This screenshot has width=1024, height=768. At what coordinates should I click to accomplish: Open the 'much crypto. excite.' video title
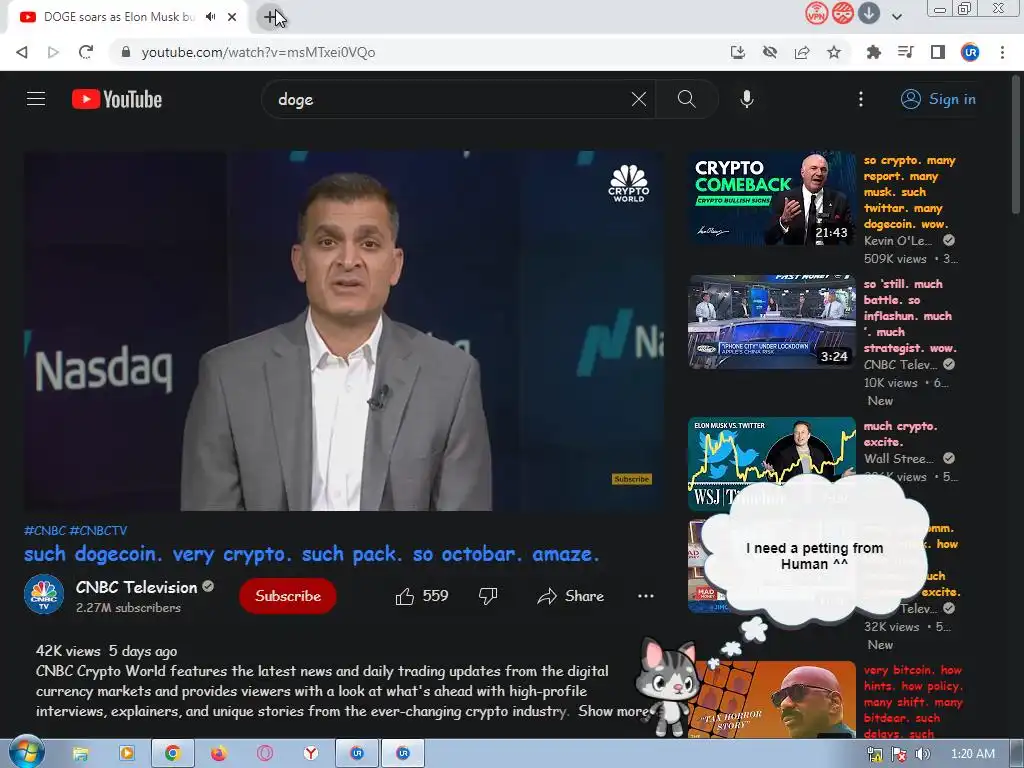click(x=901, y=434)
